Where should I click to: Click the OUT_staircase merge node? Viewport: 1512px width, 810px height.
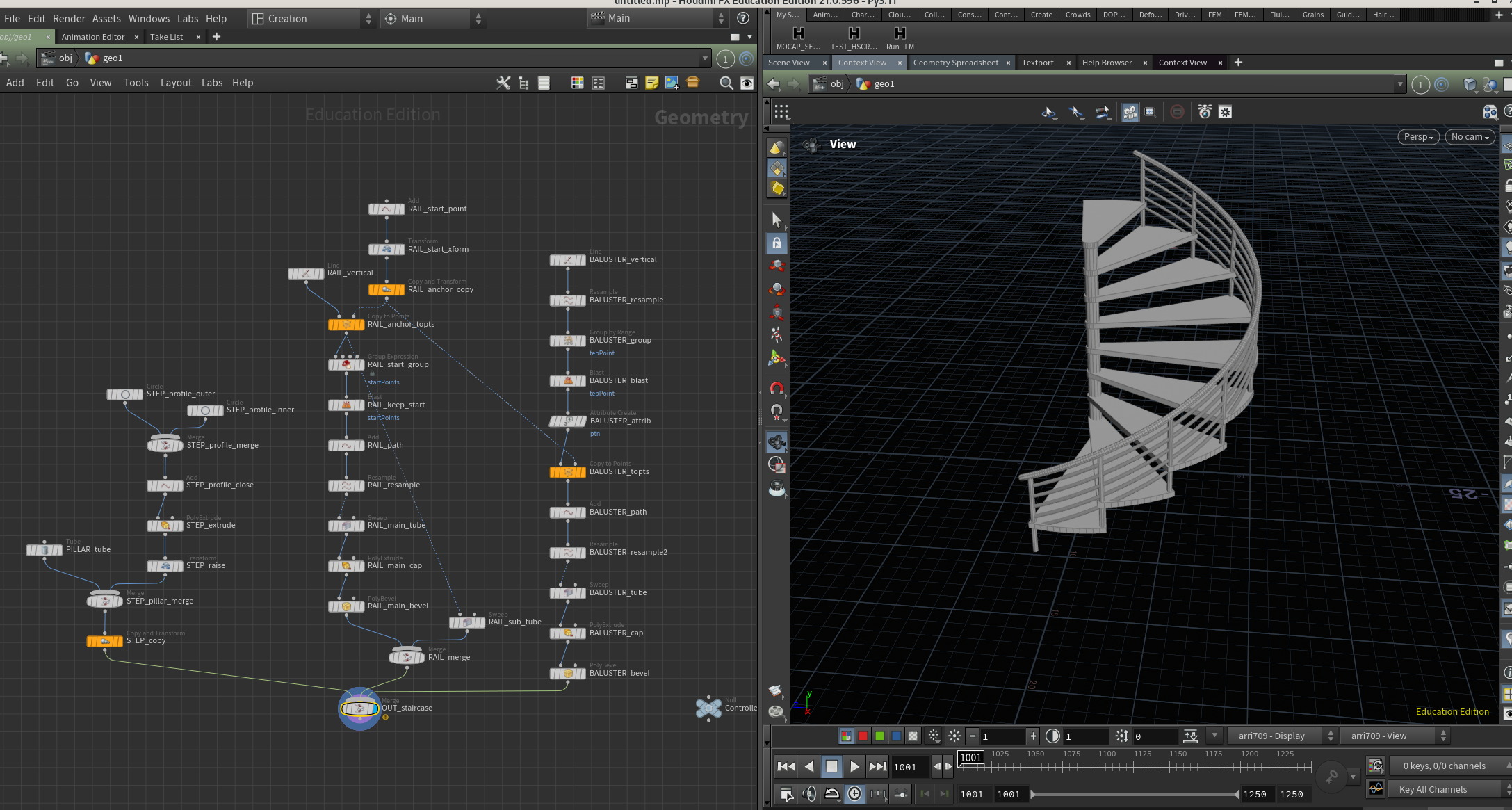(359, 708)
